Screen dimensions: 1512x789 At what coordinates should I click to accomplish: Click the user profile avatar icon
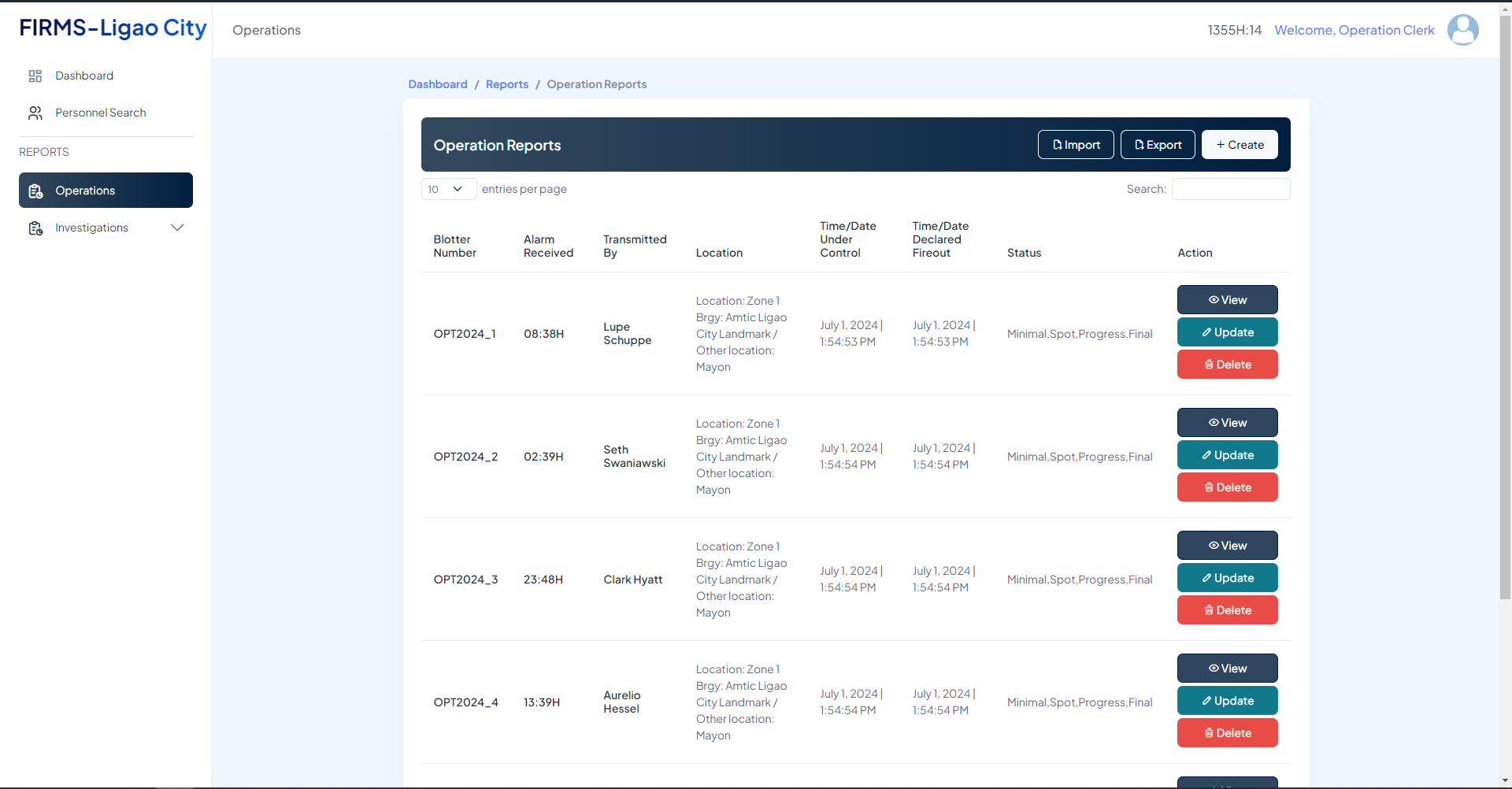[x=1462, y=30]
